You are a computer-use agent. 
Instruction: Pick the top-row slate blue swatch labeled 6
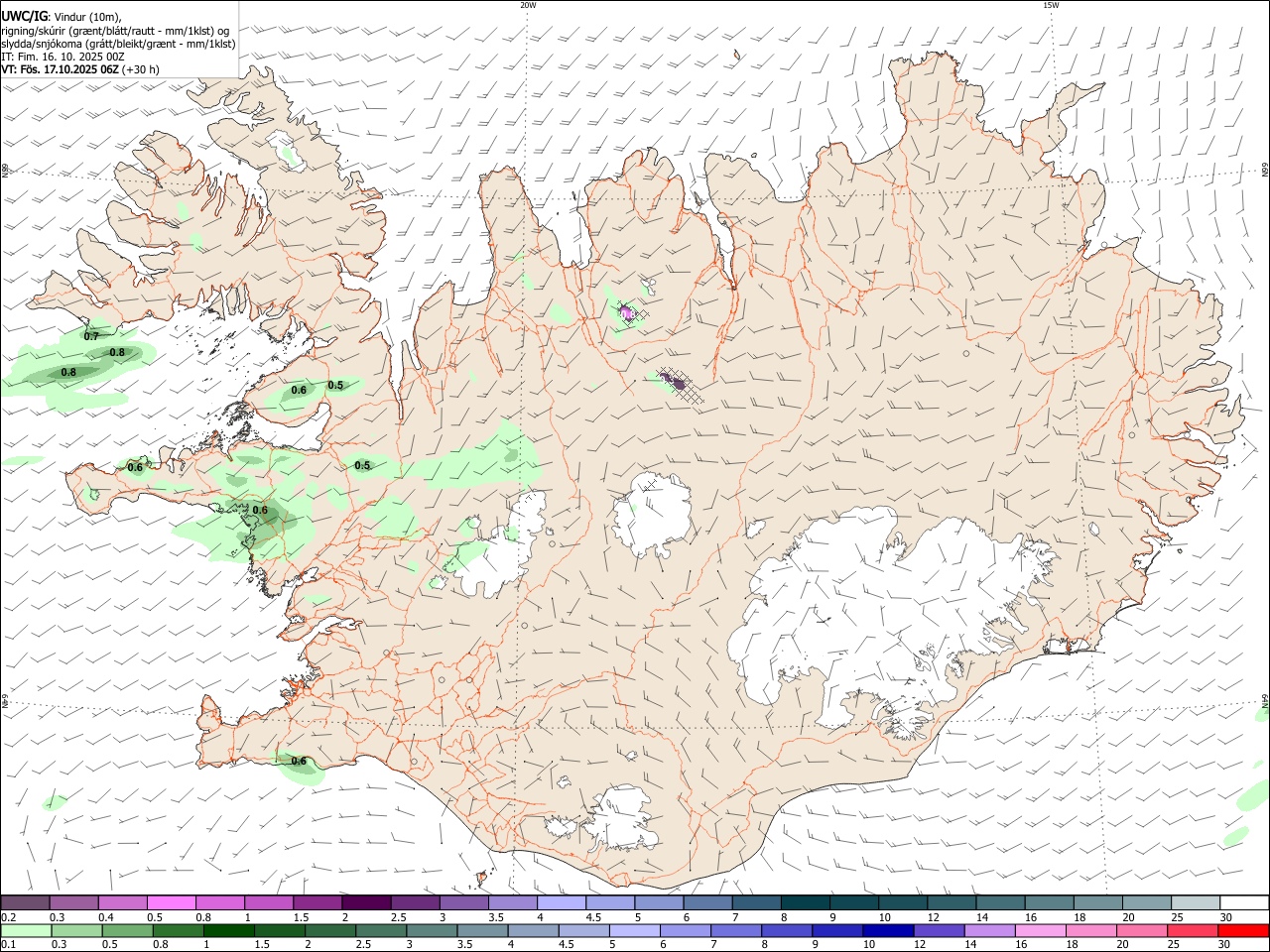point(707,902)
